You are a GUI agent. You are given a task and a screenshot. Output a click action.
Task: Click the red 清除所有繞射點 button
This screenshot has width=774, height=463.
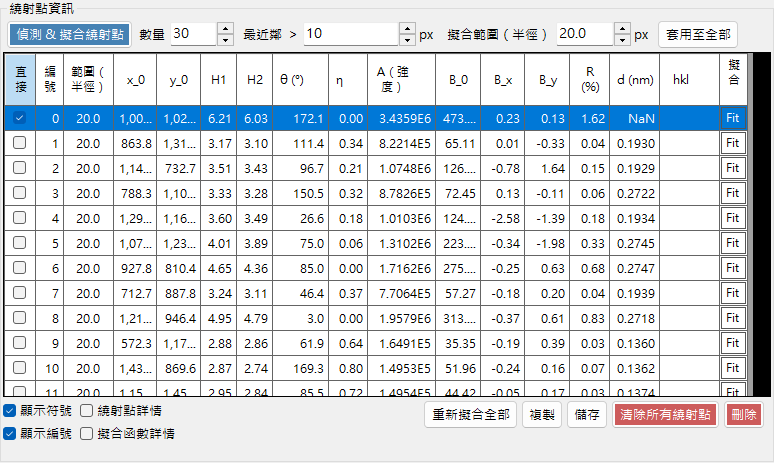click(x=665, y=415)
